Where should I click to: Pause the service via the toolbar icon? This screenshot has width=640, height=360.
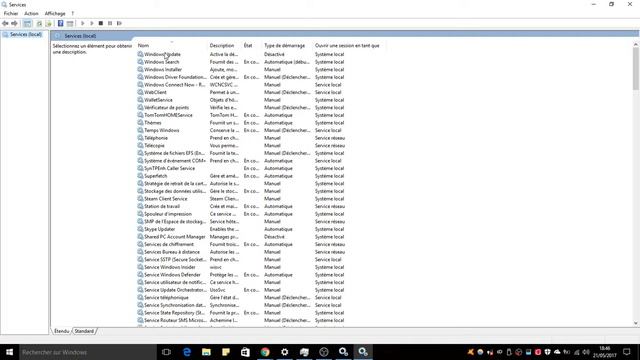110,23
